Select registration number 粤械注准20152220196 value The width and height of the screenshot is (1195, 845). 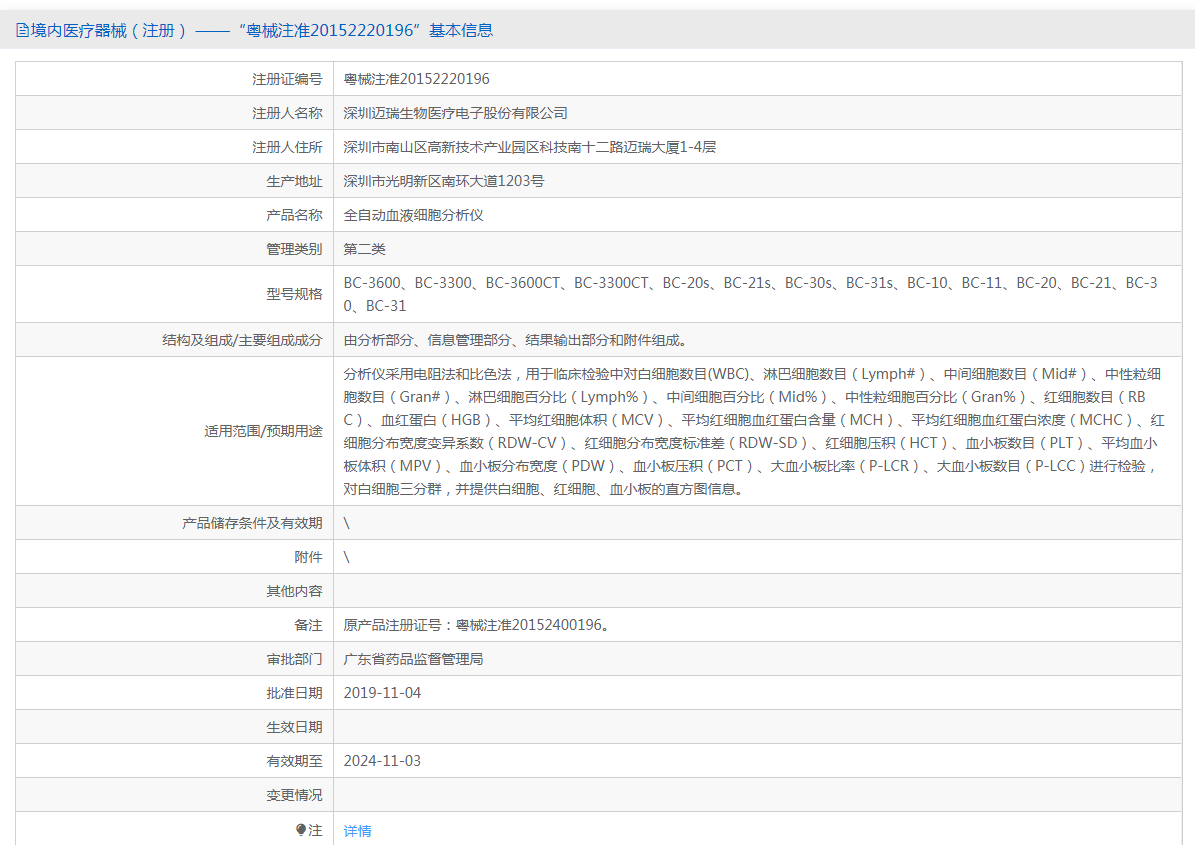click(x=416, y=79)
